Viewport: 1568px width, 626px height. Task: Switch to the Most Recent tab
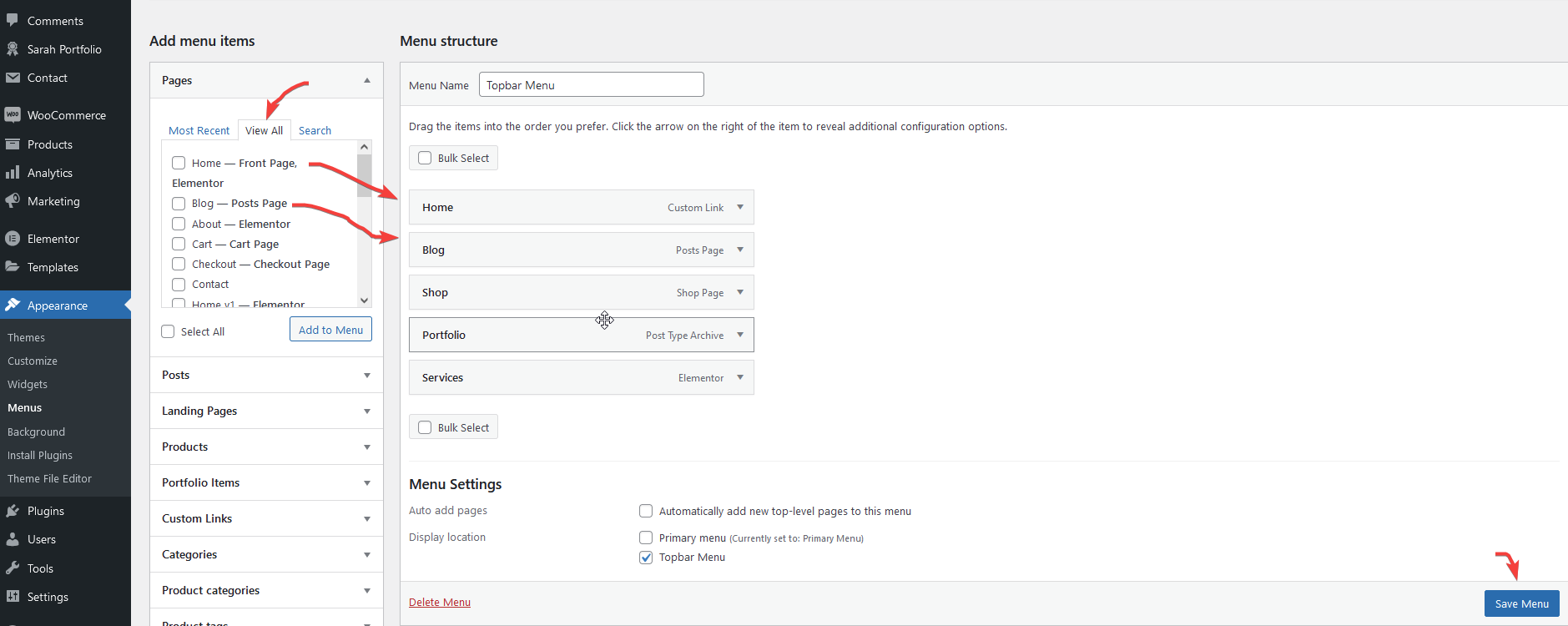click(199, 130)
